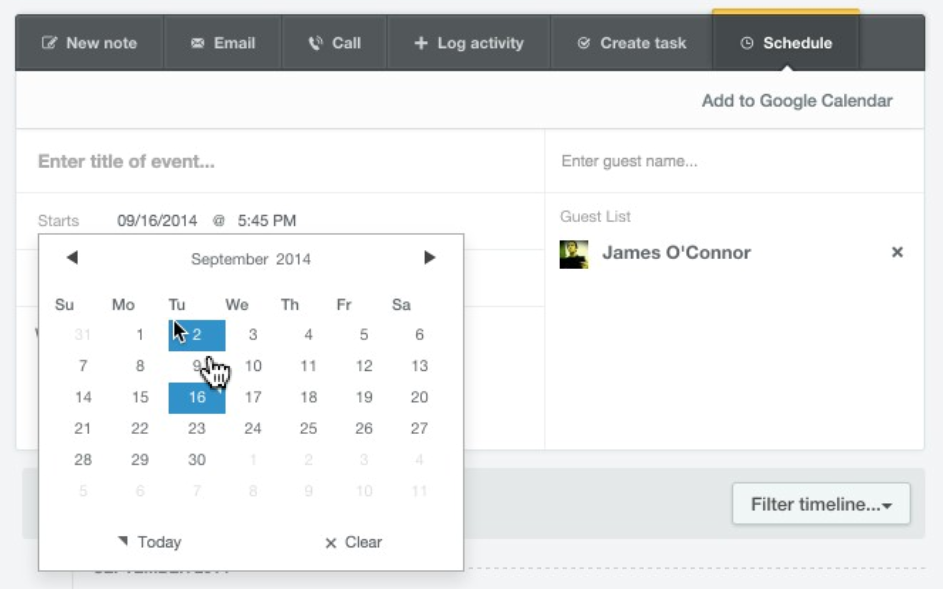The width and height of the screenshot is (943, 589).
Task: Clear the selected calendar date
Action: [x=354, y=542]
